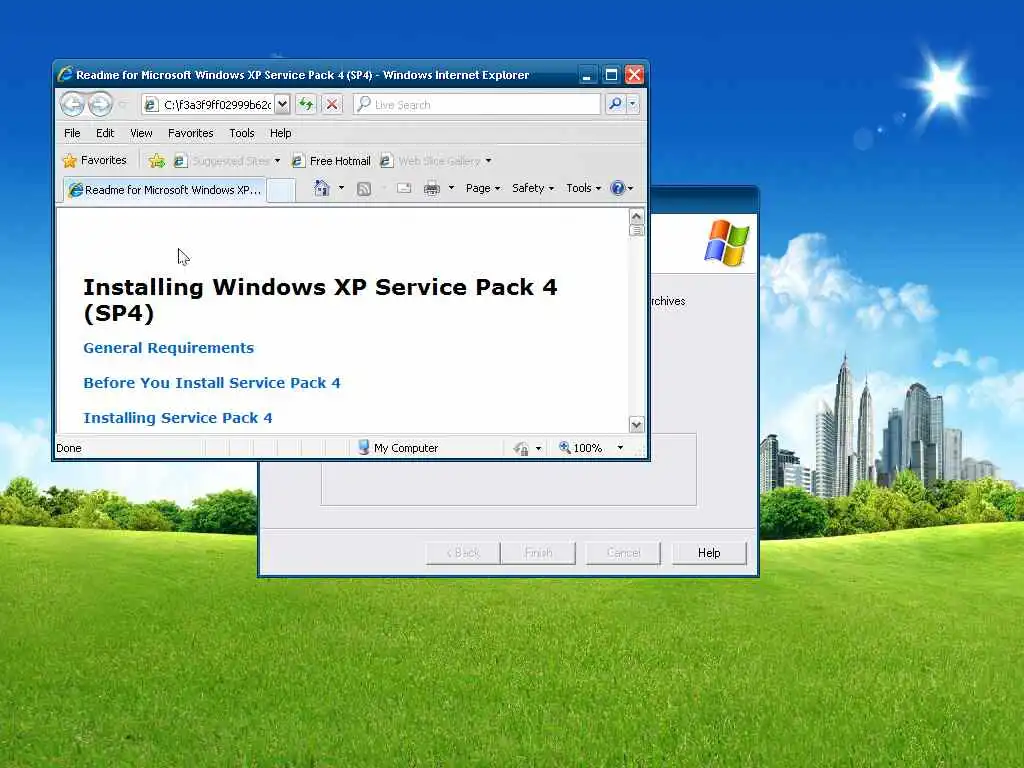Click the red Stop loading icon

pos(332,104)
